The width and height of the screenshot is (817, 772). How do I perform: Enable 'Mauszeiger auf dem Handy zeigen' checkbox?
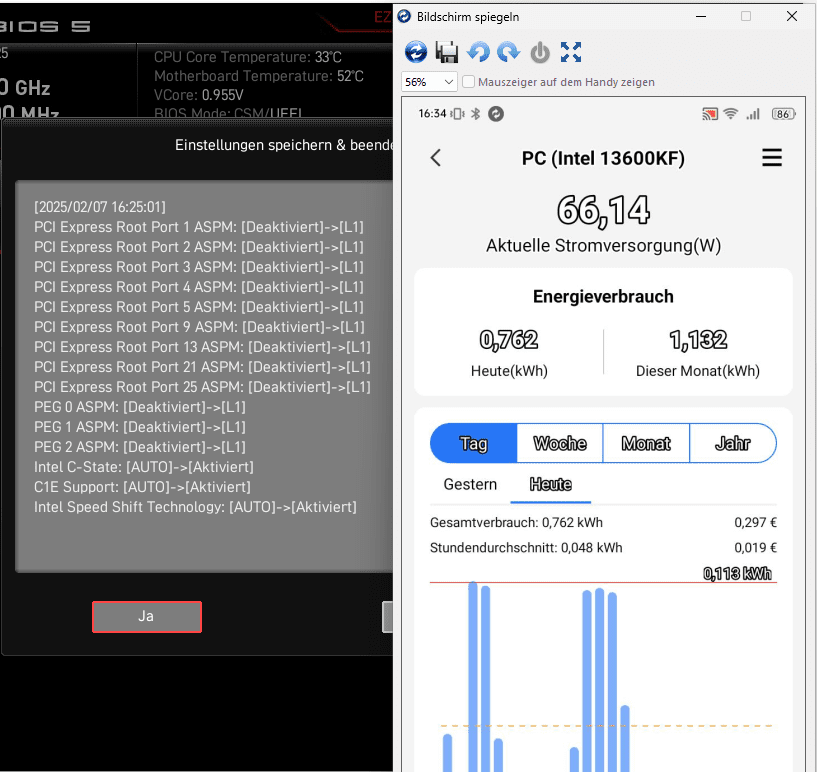468,82
